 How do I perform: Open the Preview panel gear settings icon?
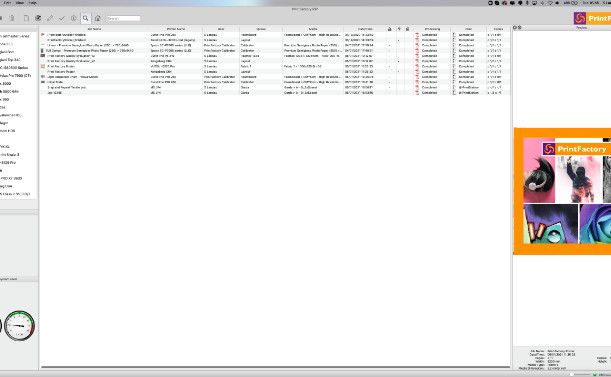pos(515,28)
